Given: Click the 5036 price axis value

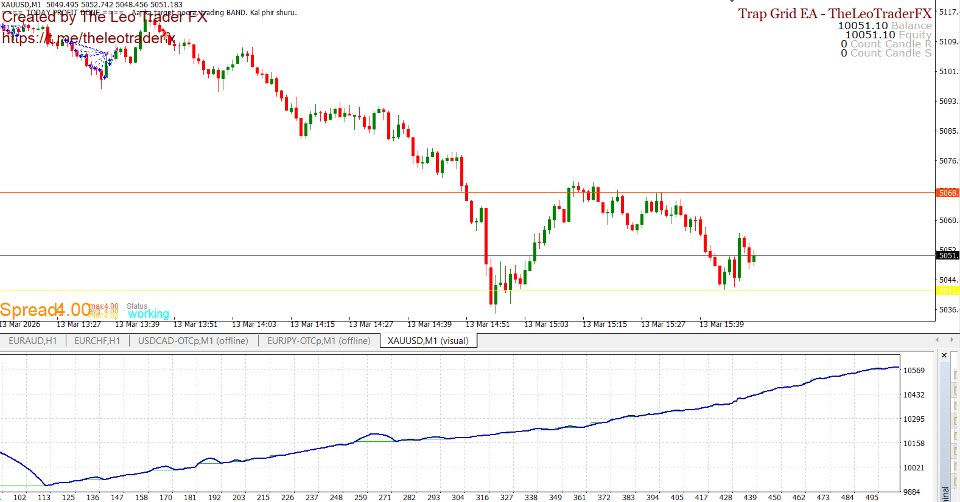Looking at the screenshot, I should [x=948, y=310].
